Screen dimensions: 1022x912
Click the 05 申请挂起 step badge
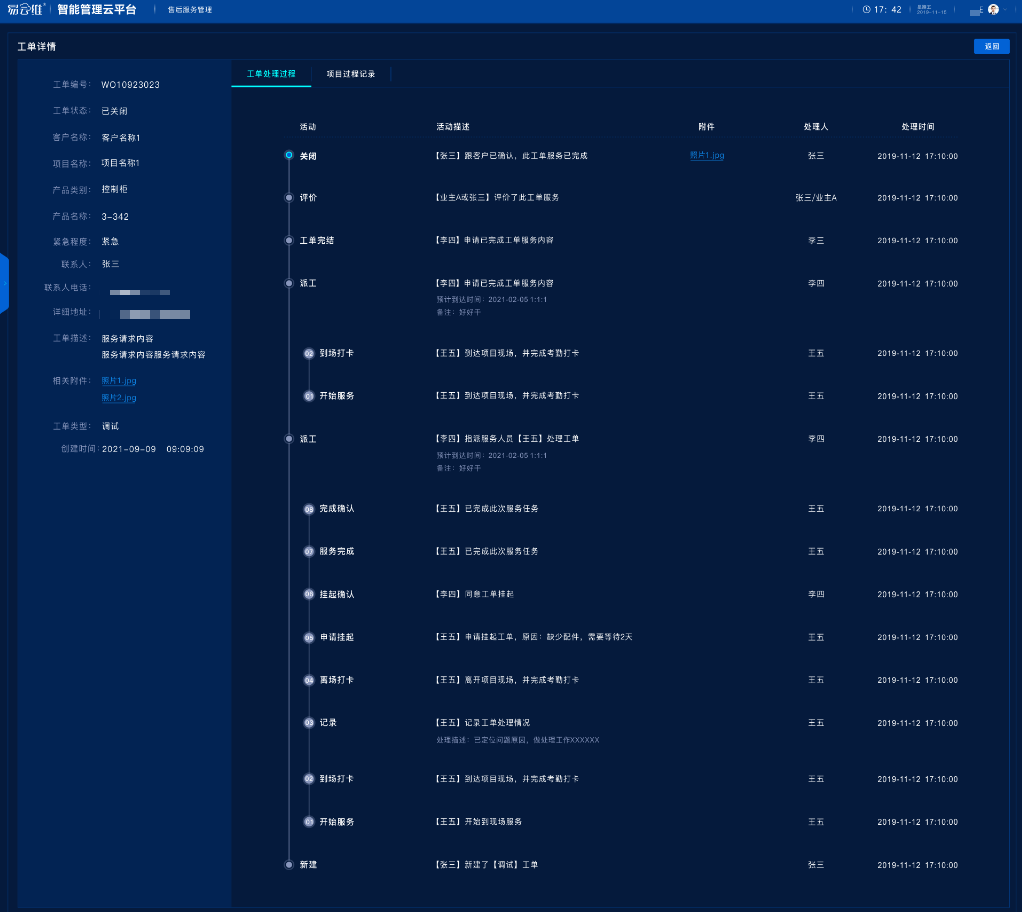[x=309, y=638]
